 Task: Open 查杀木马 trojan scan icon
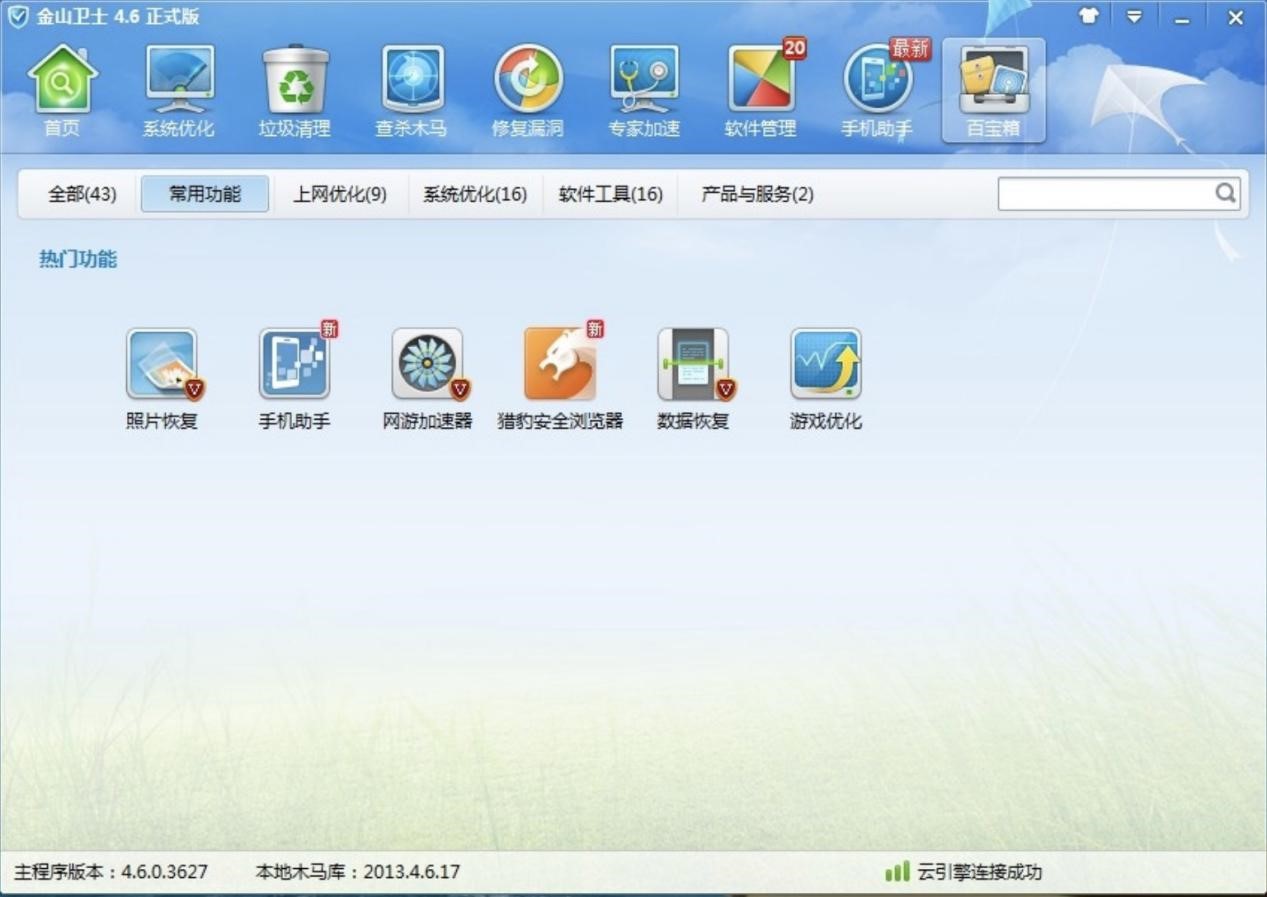pos(411,90)
